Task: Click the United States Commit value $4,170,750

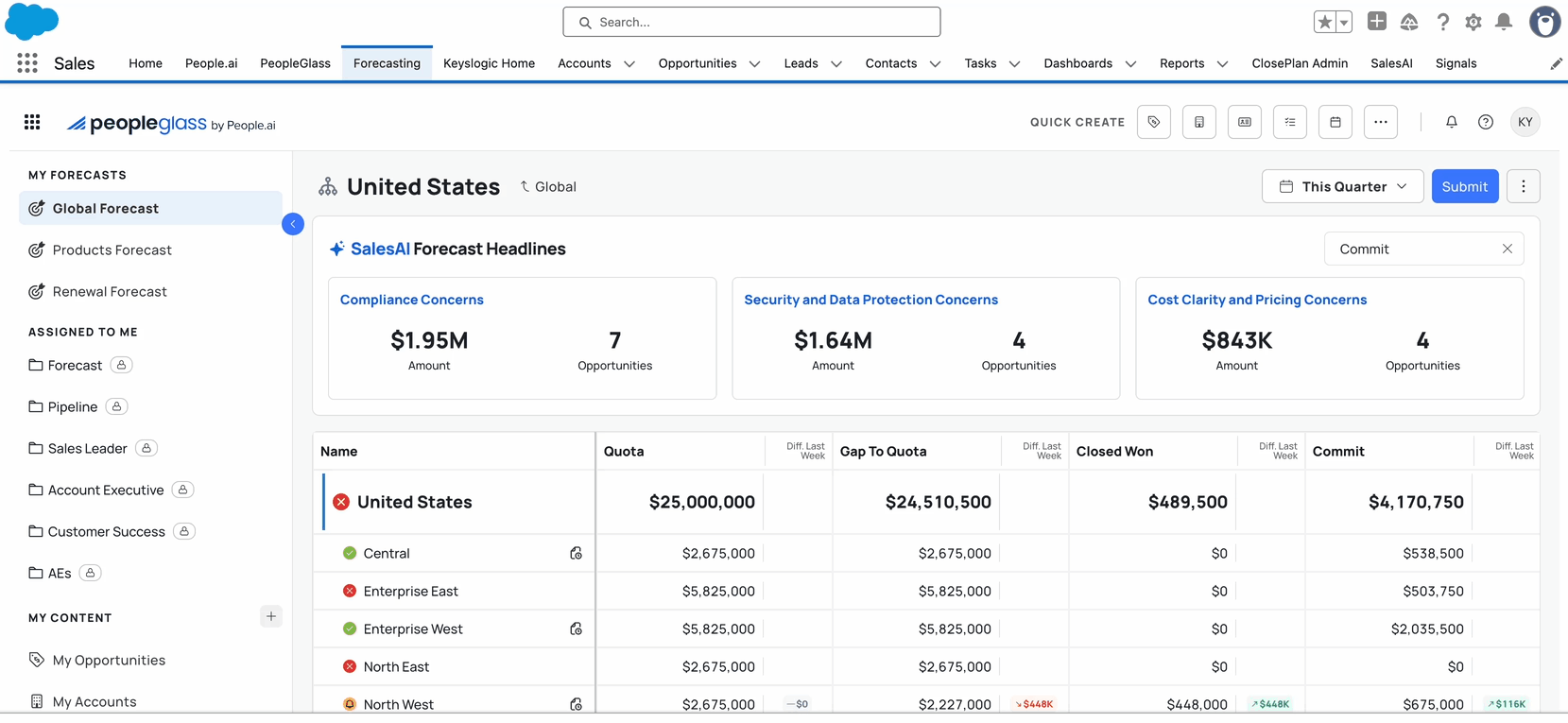Action: pos(1416,502)
